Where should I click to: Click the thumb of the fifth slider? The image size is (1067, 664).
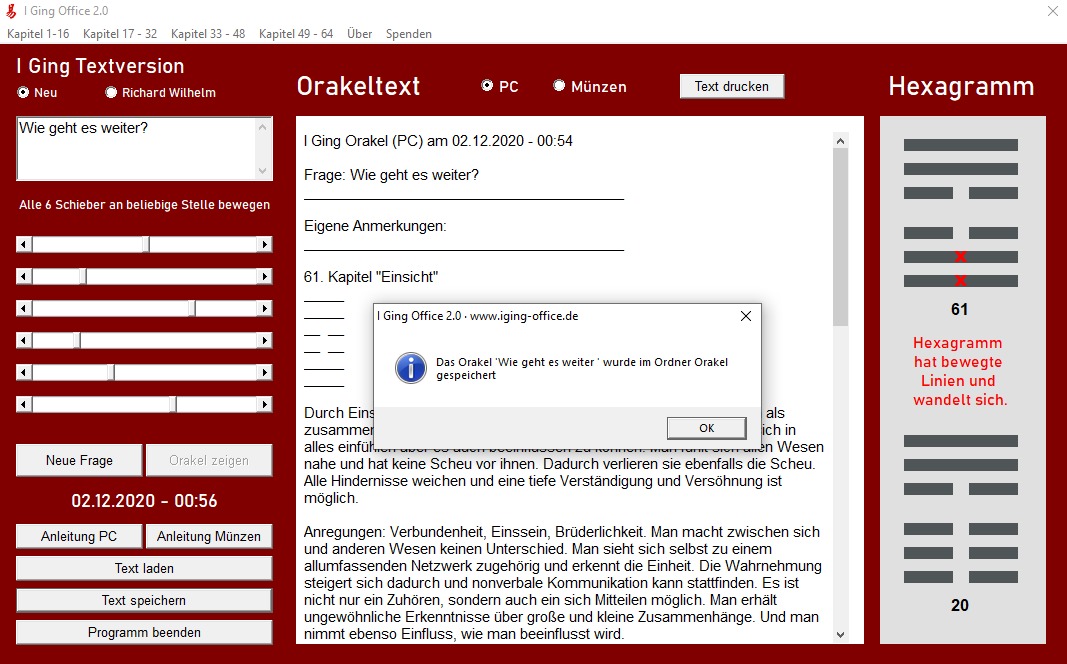[111, 372]
